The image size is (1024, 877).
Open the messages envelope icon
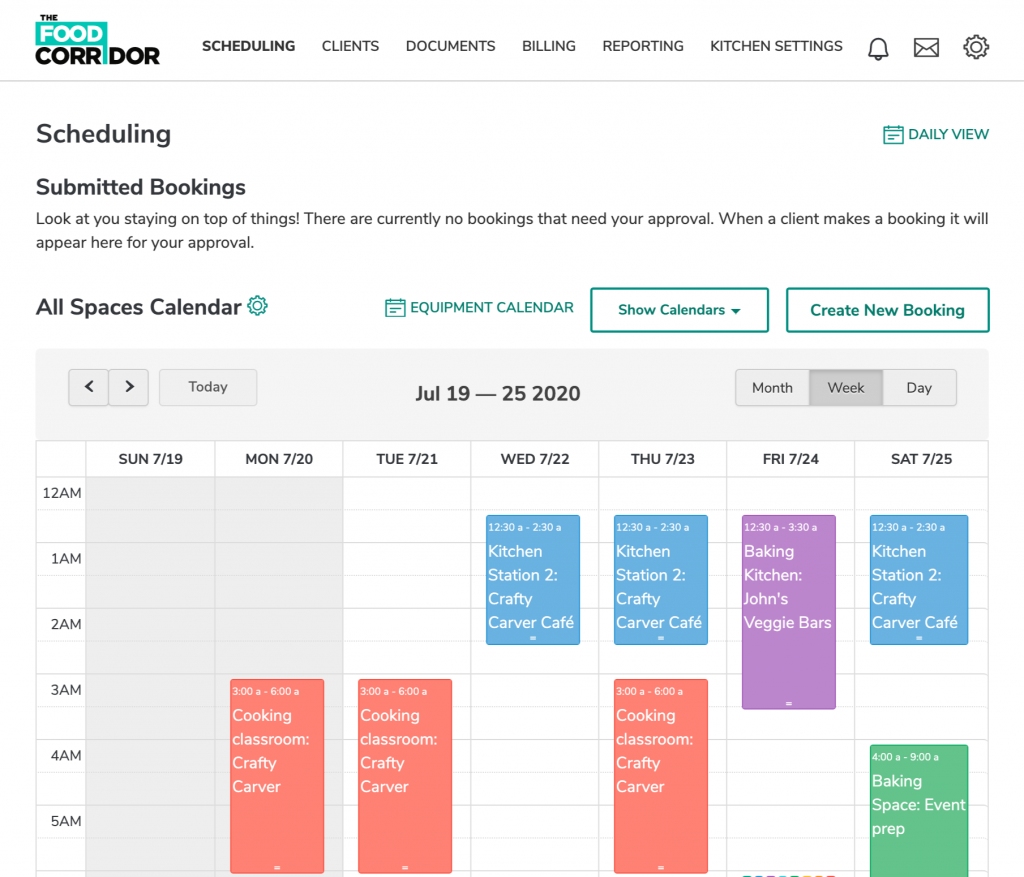tap(927, 47)
